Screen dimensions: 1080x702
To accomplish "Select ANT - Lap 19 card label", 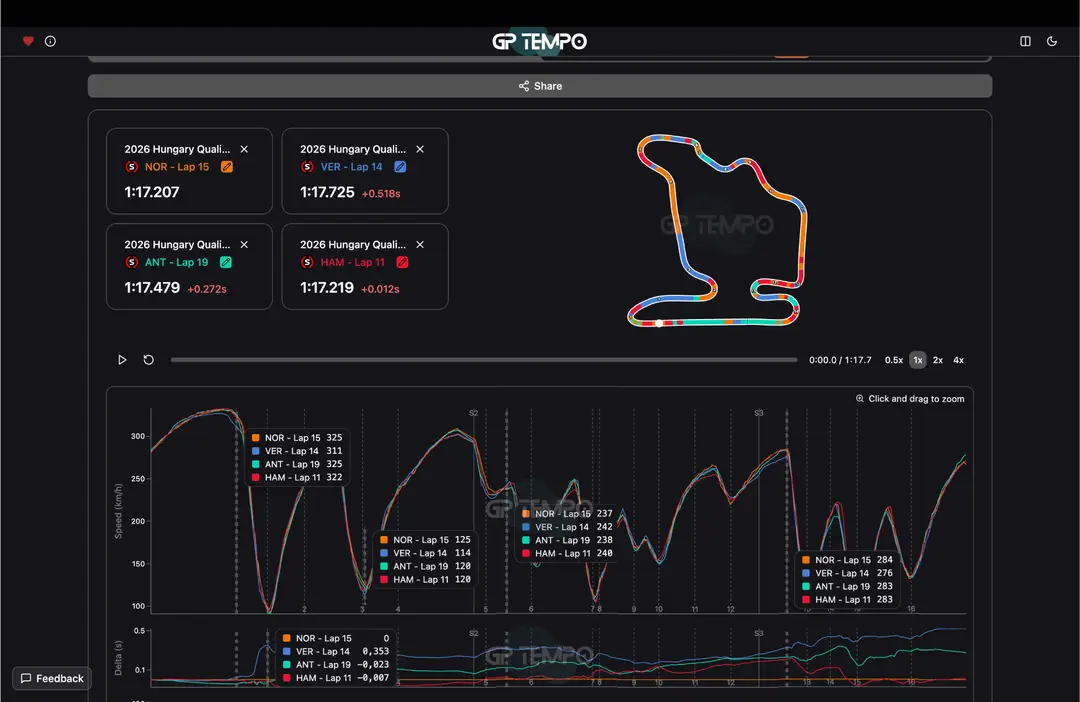I will [176, 262].
